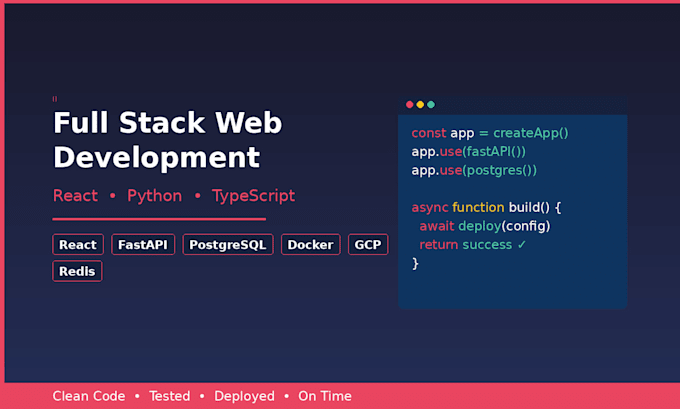Click the red dot in code window
This screenshot has width=680, height=409.
(x=409, y=105)
